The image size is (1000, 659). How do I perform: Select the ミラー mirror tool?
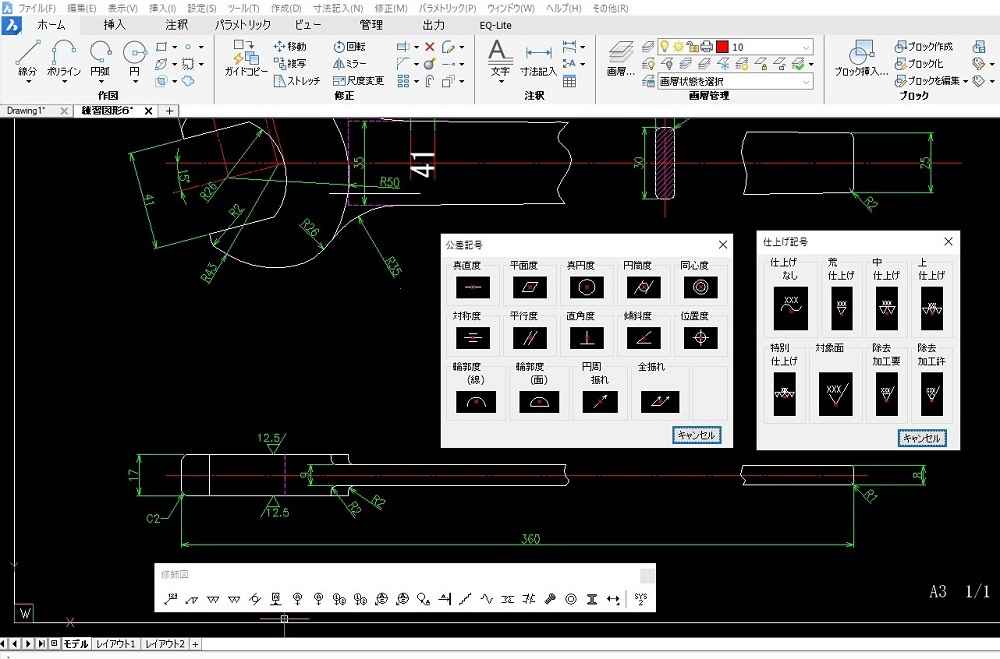[349, 64]
